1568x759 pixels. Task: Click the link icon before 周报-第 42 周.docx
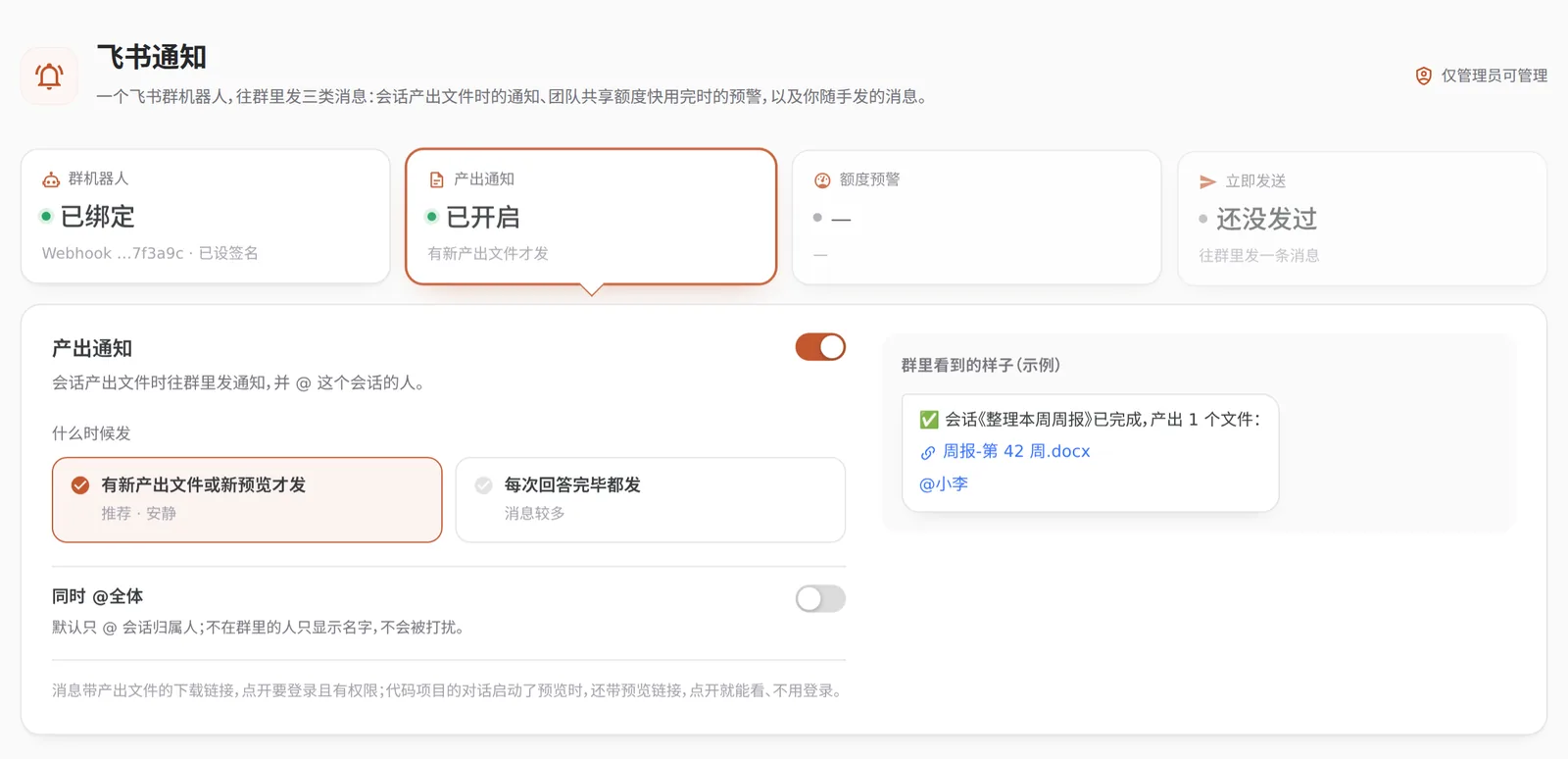click(x=927, y=452)
